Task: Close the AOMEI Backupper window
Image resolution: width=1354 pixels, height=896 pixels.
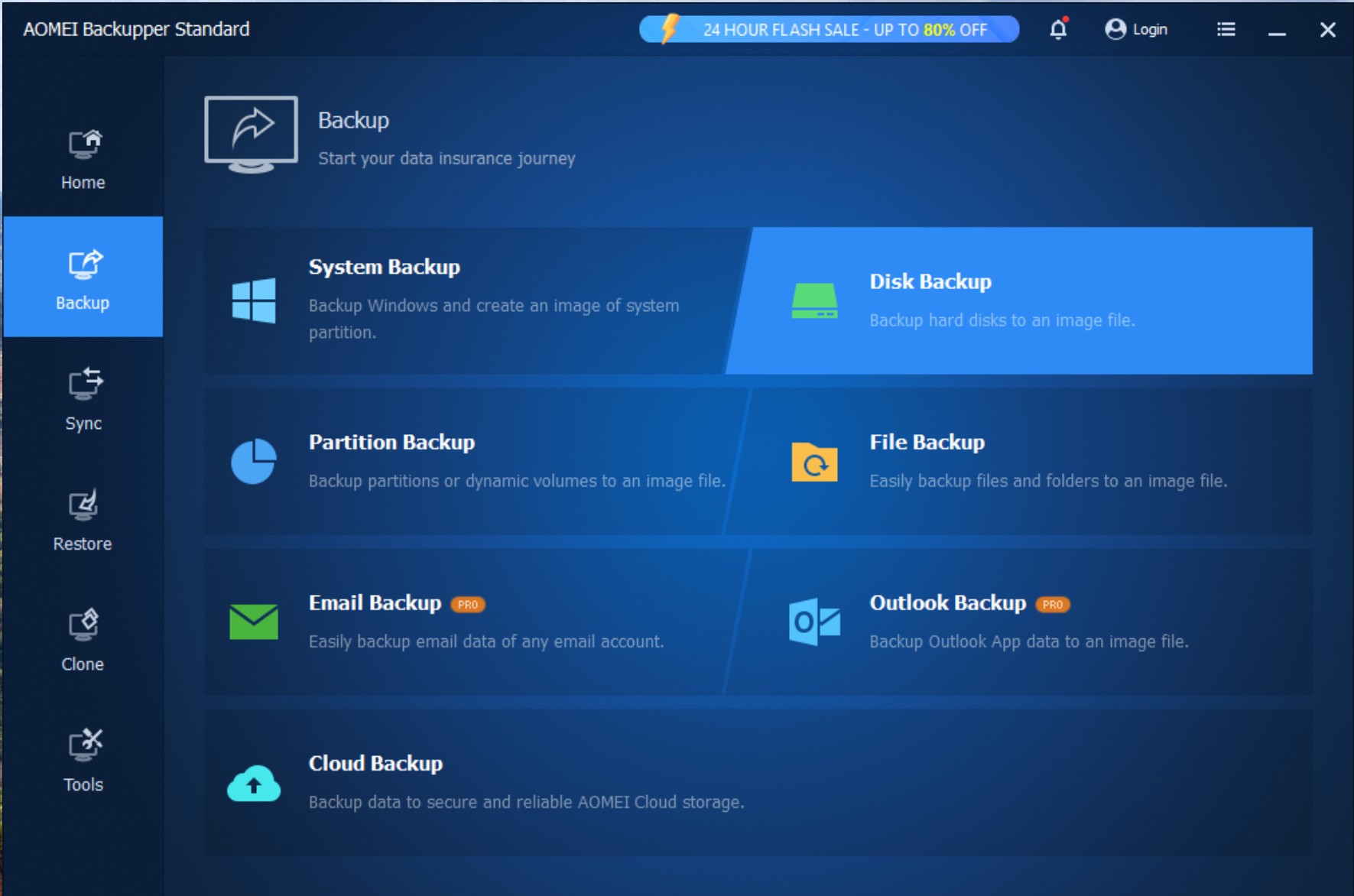Action: (x=1328, y=30)
